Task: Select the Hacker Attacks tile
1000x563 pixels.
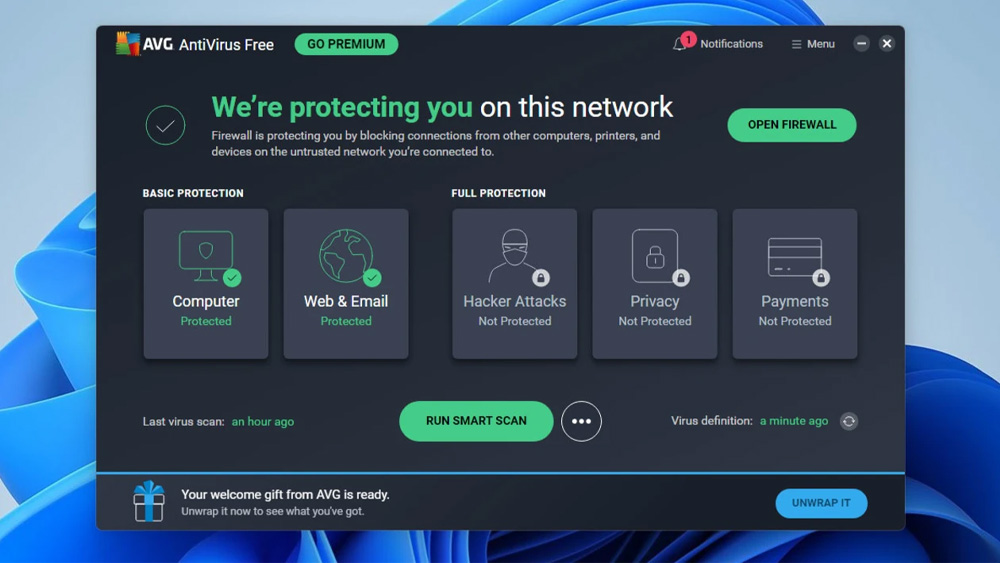Action: pyautogui.click(x=515, y=284)
